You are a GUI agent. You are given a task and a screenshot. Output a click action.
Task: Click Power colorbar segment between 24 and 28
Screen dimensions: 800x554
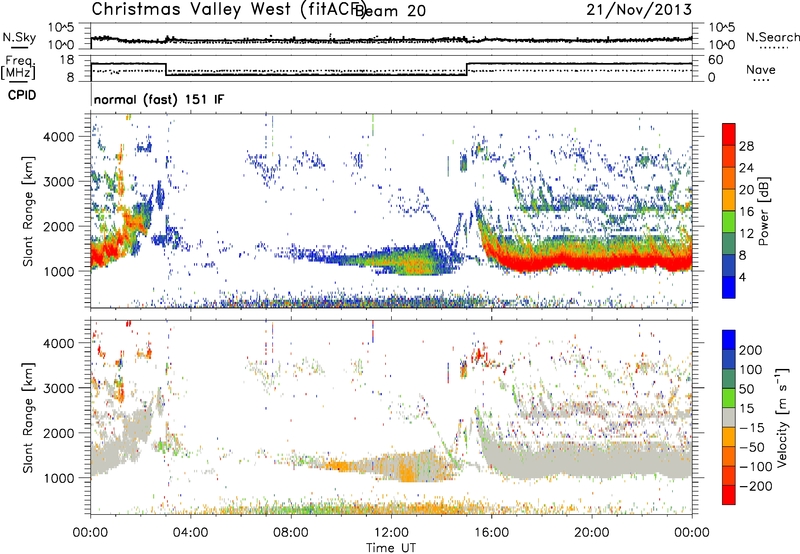tap(729, 156)
